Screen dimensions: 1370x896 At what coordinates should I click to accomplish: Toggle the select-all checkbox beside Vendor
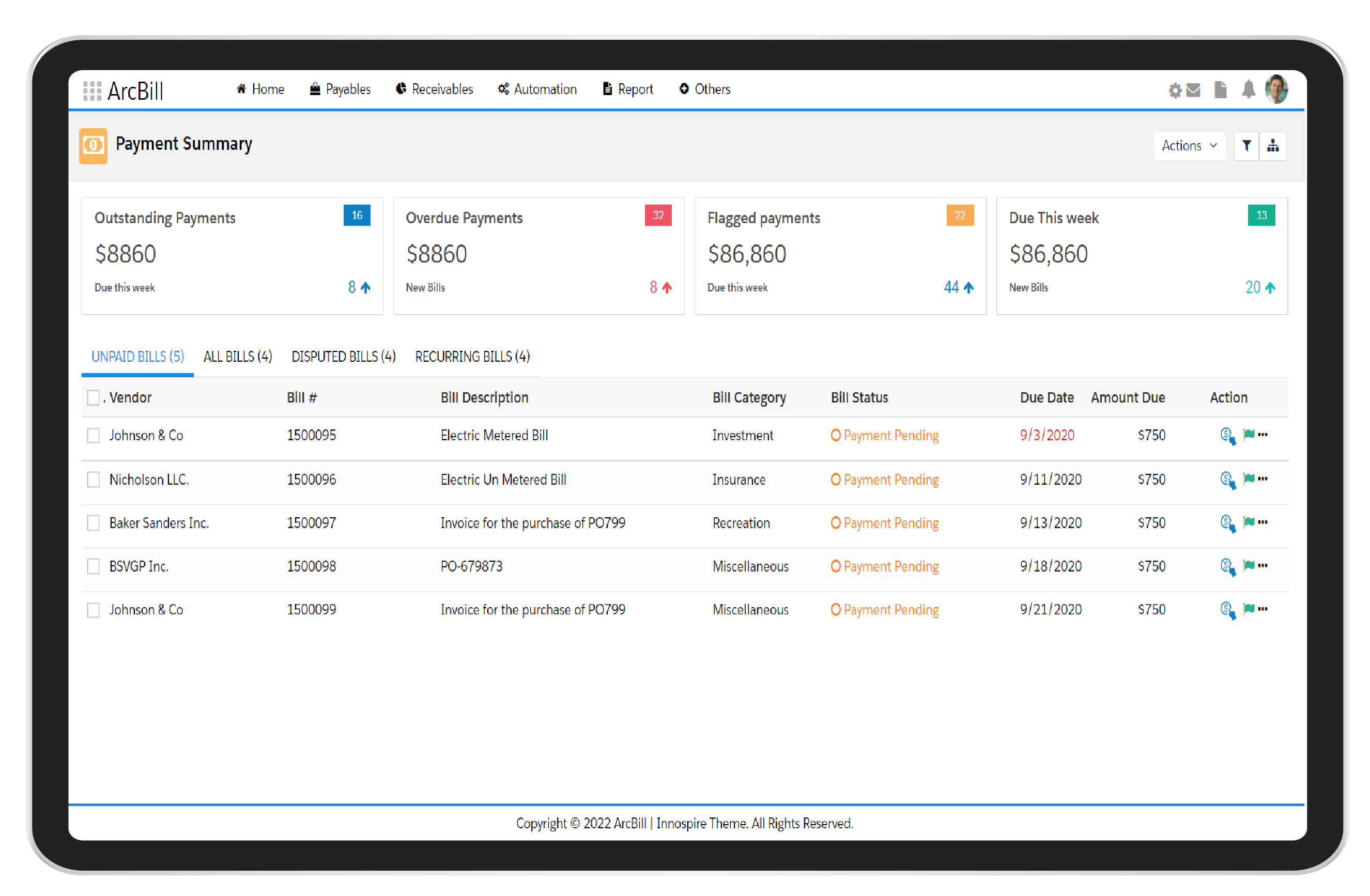pyautogui.click(x=93, y=398)
